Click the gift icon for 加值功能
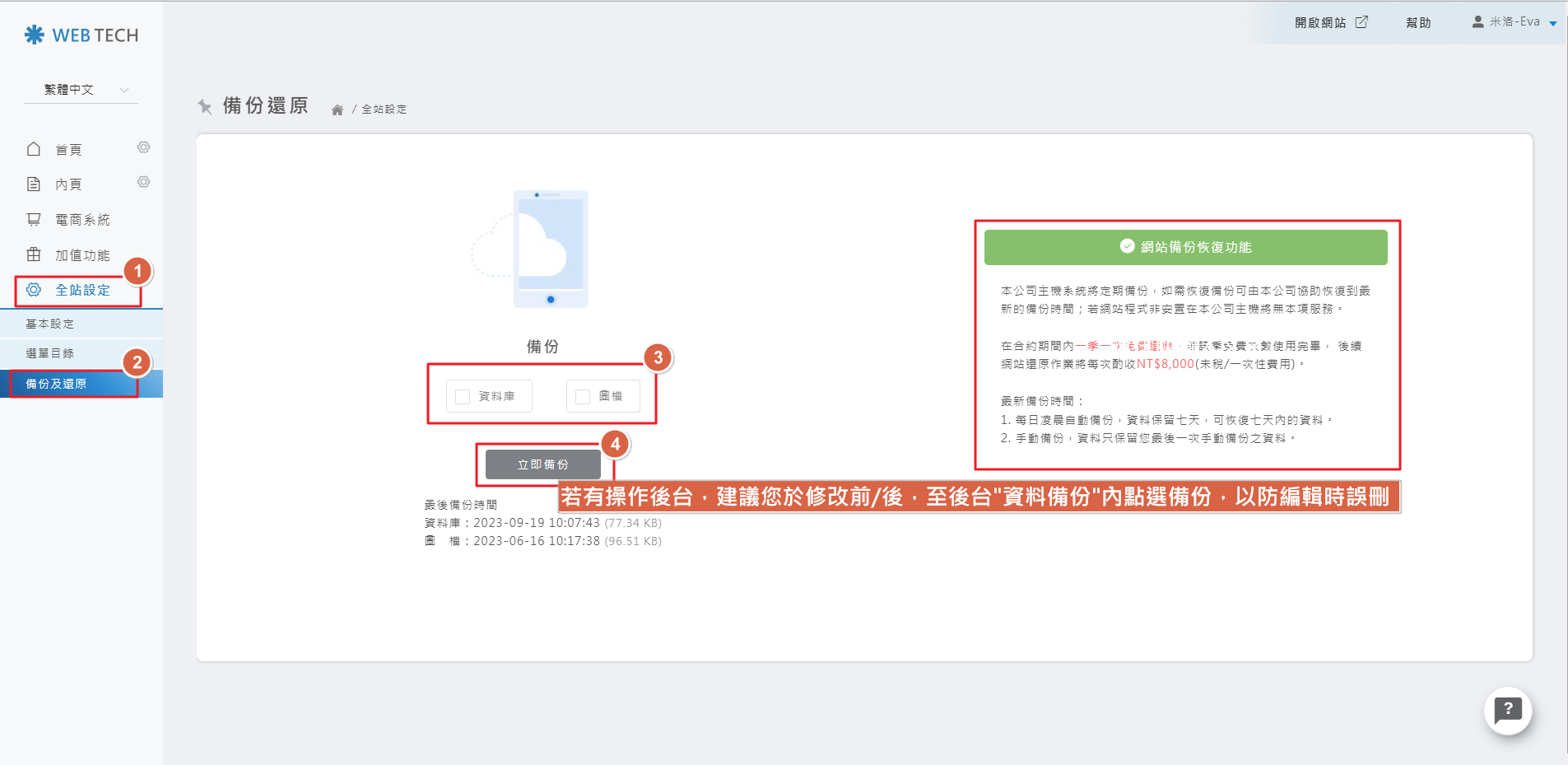 pyautogui.click(x=34, y=254)
